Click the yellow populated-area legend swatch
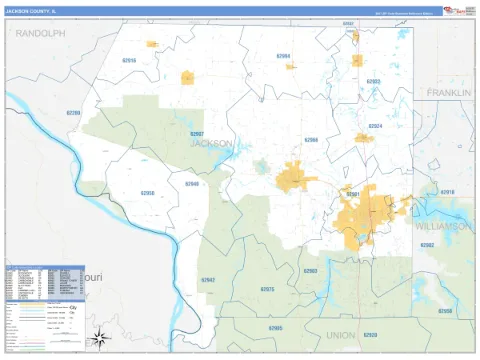The height and width of the screenshot is (360, 480). 32,304
